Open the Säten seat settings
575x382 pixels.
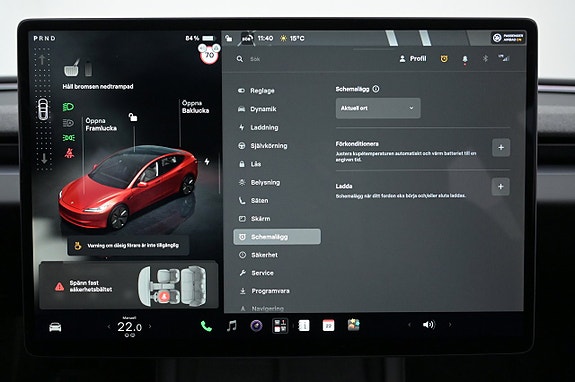click(x=254, y=201)
